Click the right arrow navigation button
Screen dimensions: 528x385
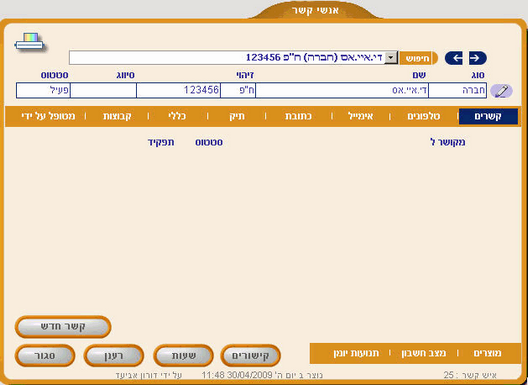(477, 58)
